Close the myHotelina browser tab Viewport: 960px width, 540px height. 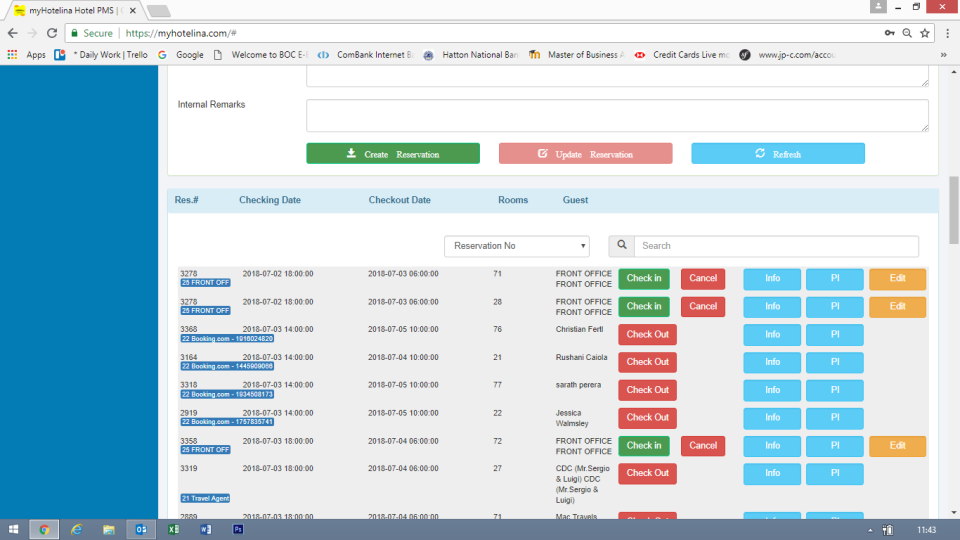[133, 10]
